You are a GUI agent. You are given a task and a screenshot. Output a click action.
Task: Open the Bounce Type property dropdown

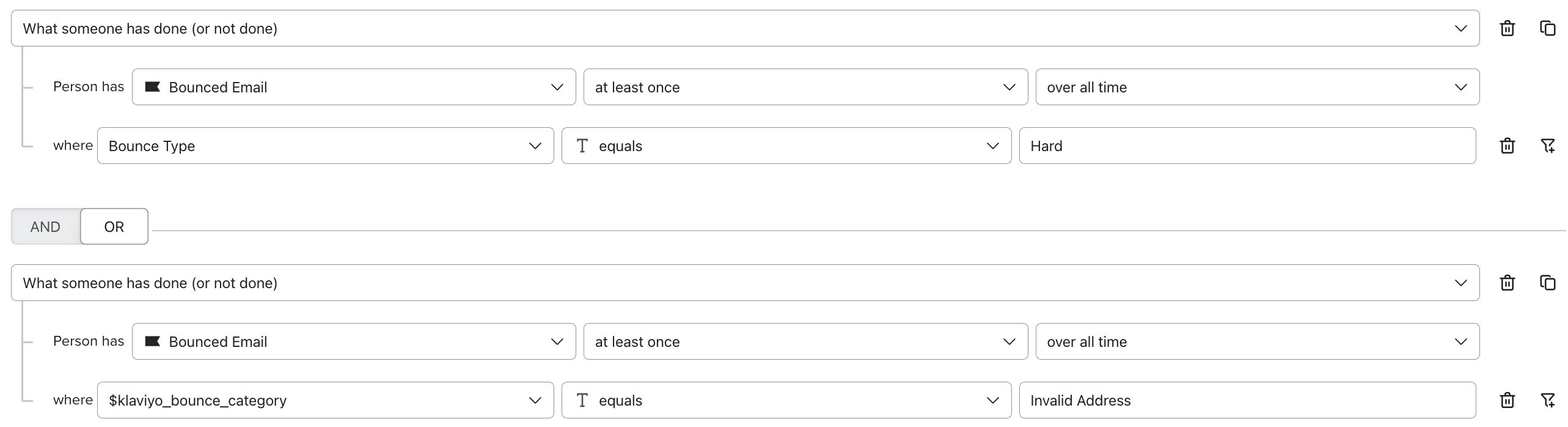326,146
